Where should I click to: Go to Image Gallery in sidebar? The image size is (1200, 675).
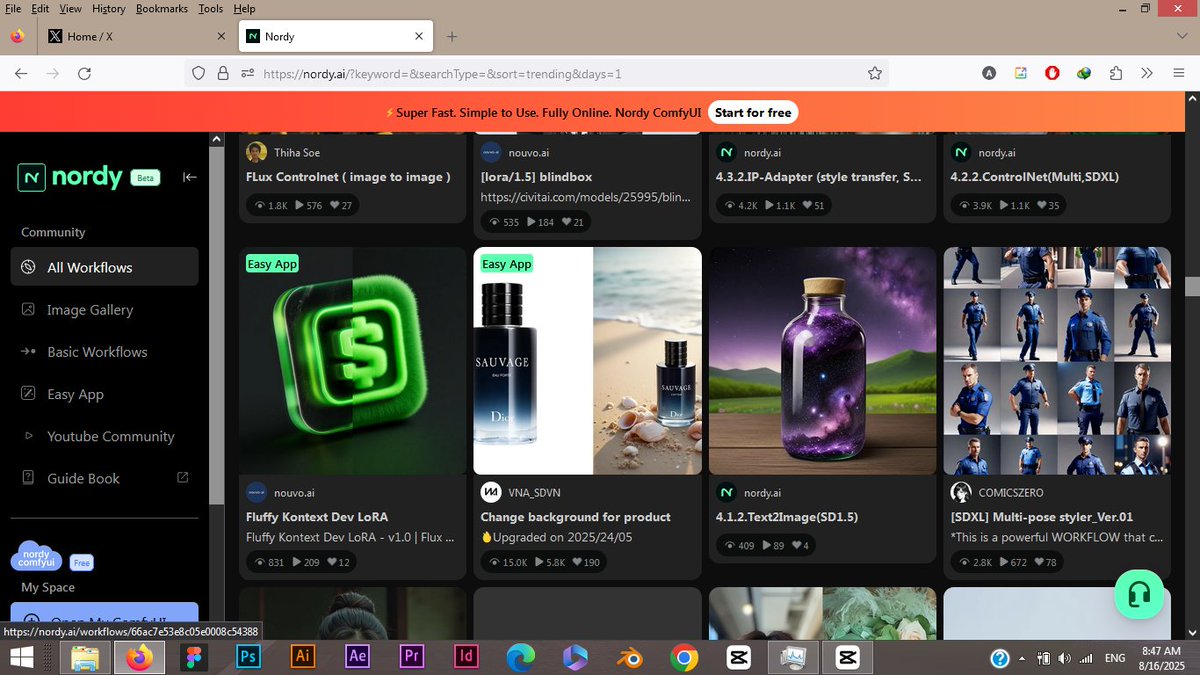(105, 310)
